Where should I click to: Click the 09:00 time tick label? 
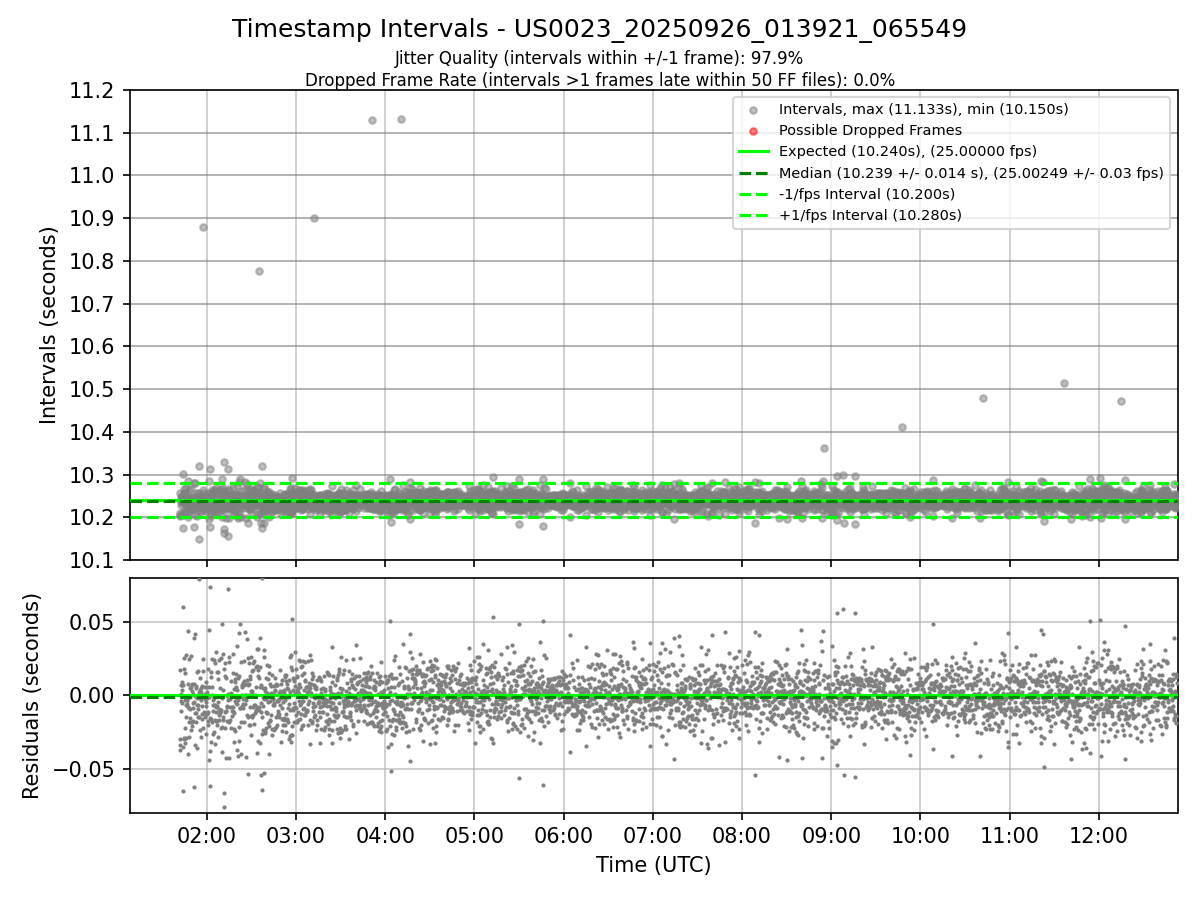tap(831, 835)
